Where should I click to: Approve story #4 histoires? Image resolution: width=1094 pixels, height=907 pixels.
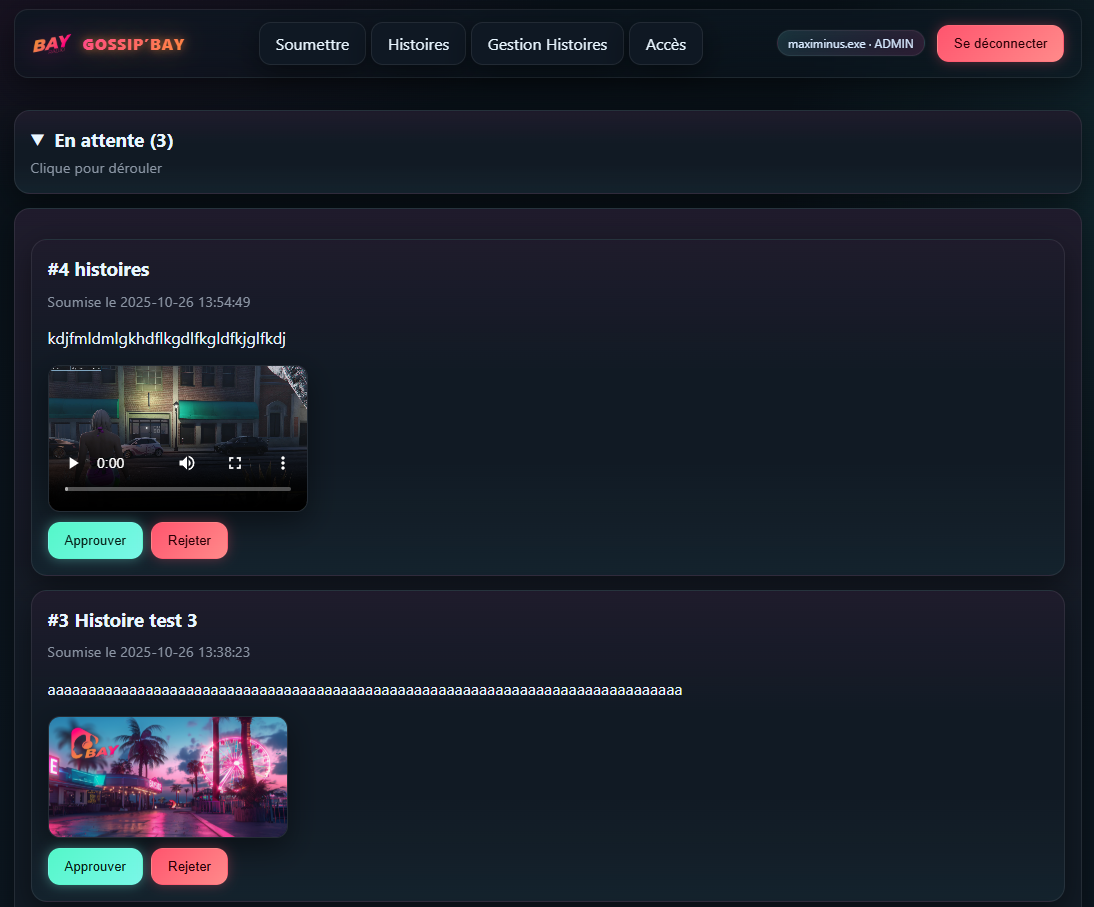(x=95, y=540)
